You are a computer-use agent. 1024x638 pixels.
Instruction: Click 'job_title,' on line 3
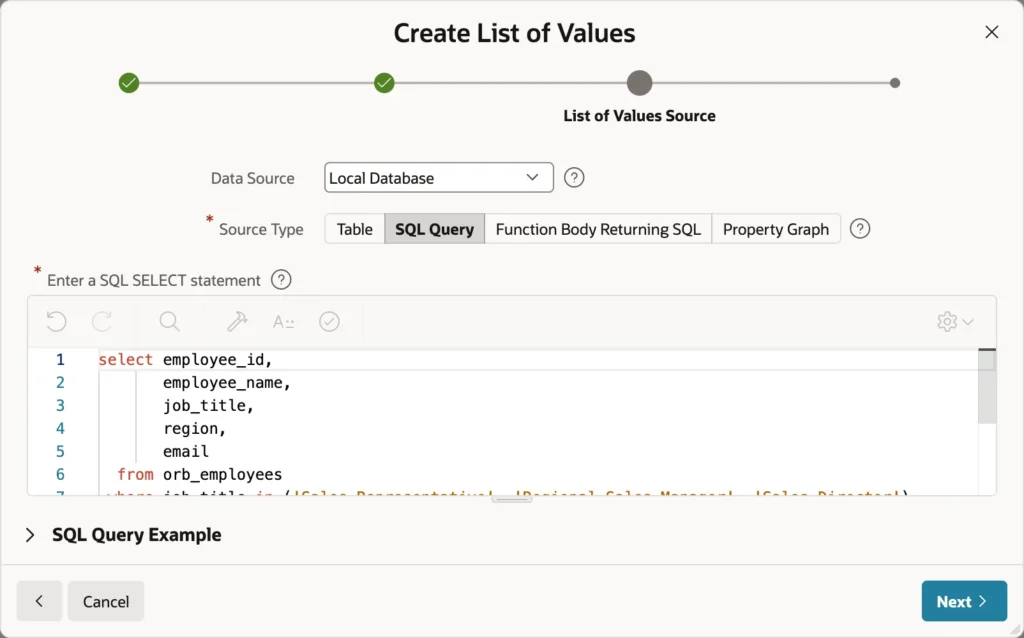pos(208,406)
